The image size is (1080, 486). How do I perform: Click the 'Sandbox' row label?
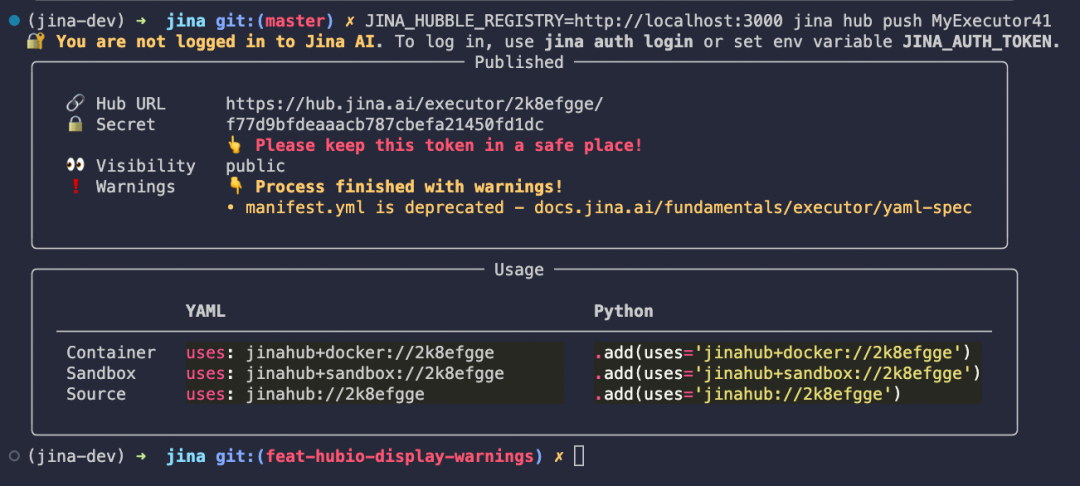[101, 373]
